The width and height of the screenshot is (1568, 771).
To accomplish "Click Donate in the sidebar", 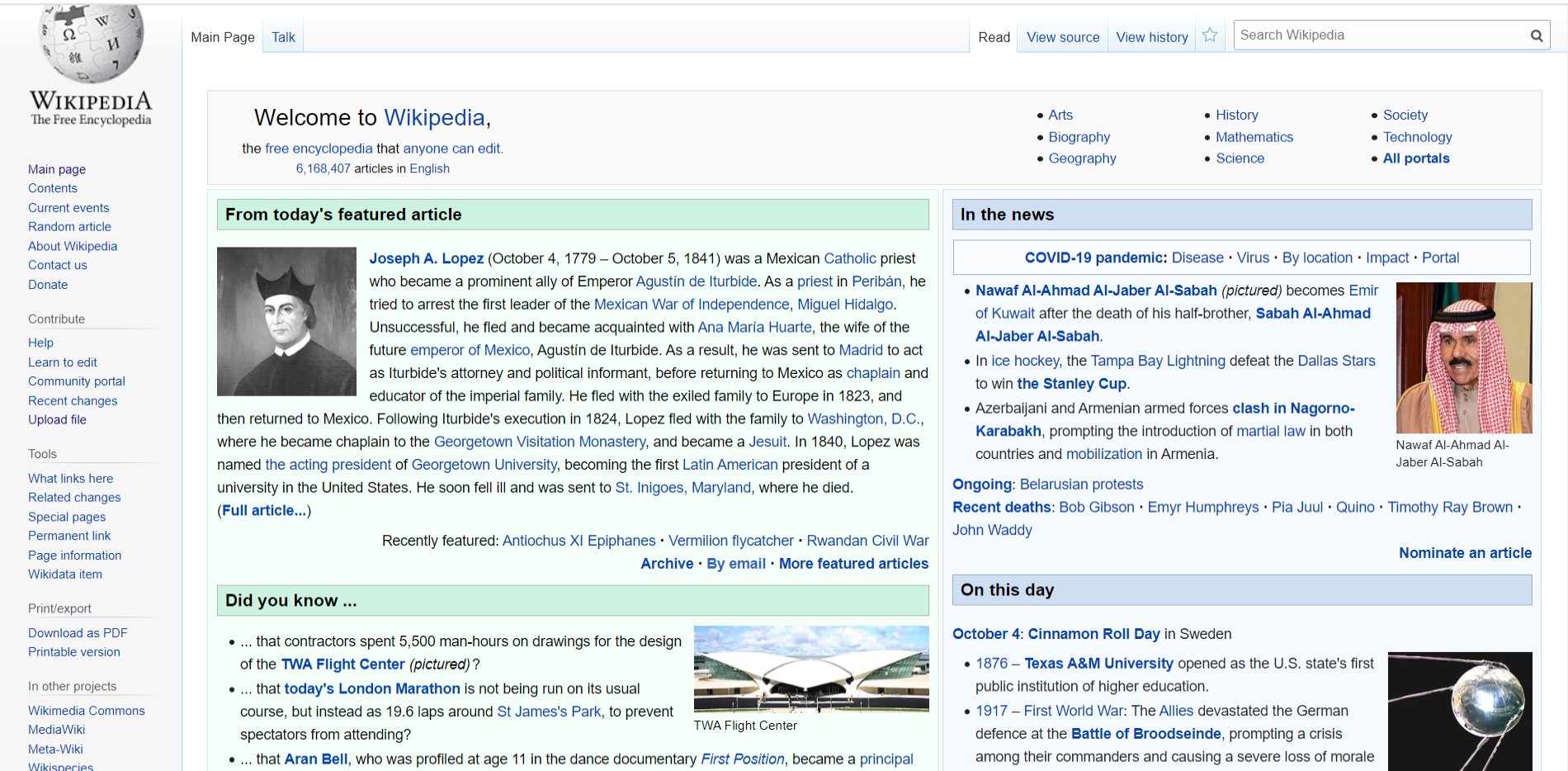I will (48, 284).
